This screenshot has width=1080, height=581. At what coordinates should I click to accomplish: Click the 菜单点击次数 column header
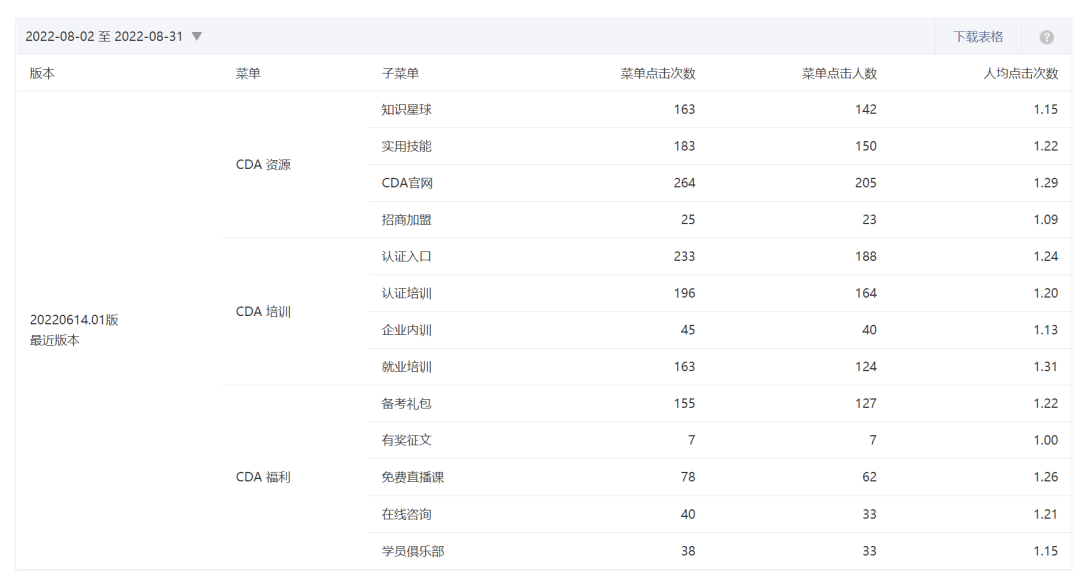click(x=658, y=73)
